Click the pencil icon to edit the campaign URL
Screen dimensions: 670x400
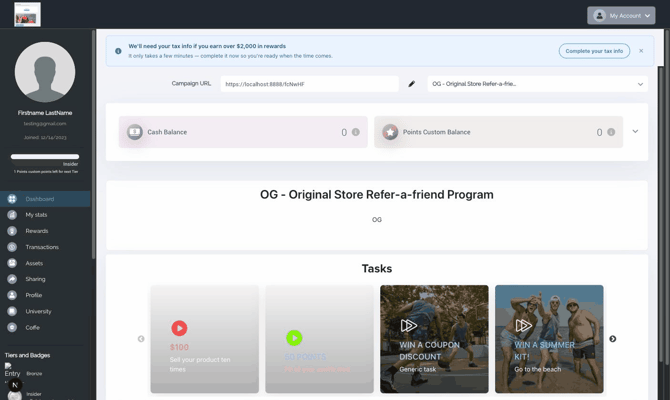(411, 84)
